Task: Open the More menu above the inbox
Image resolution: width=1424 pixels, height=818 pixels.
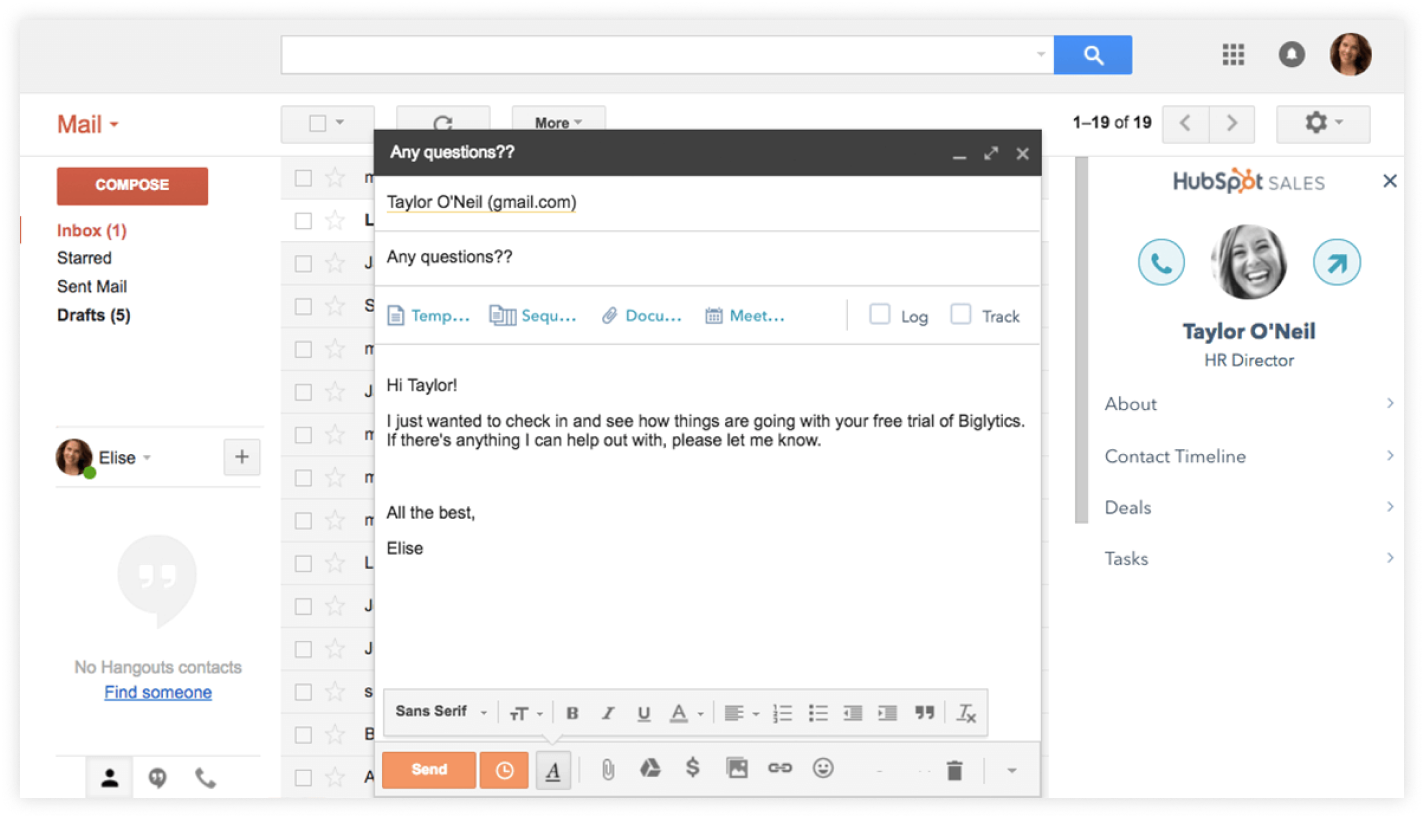Action: coord(557,122)
